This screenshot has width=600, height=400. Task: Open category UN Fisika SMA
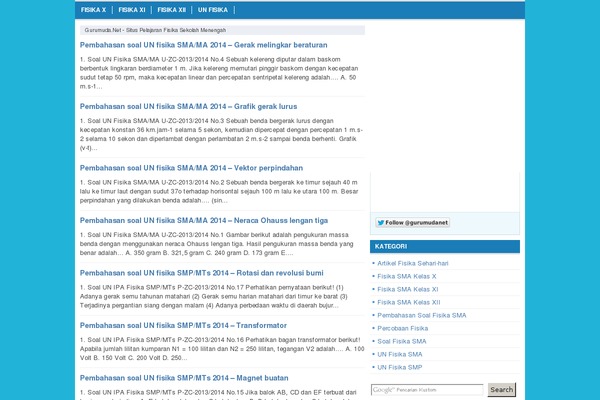pyautogui.click(x=400, y=354)
